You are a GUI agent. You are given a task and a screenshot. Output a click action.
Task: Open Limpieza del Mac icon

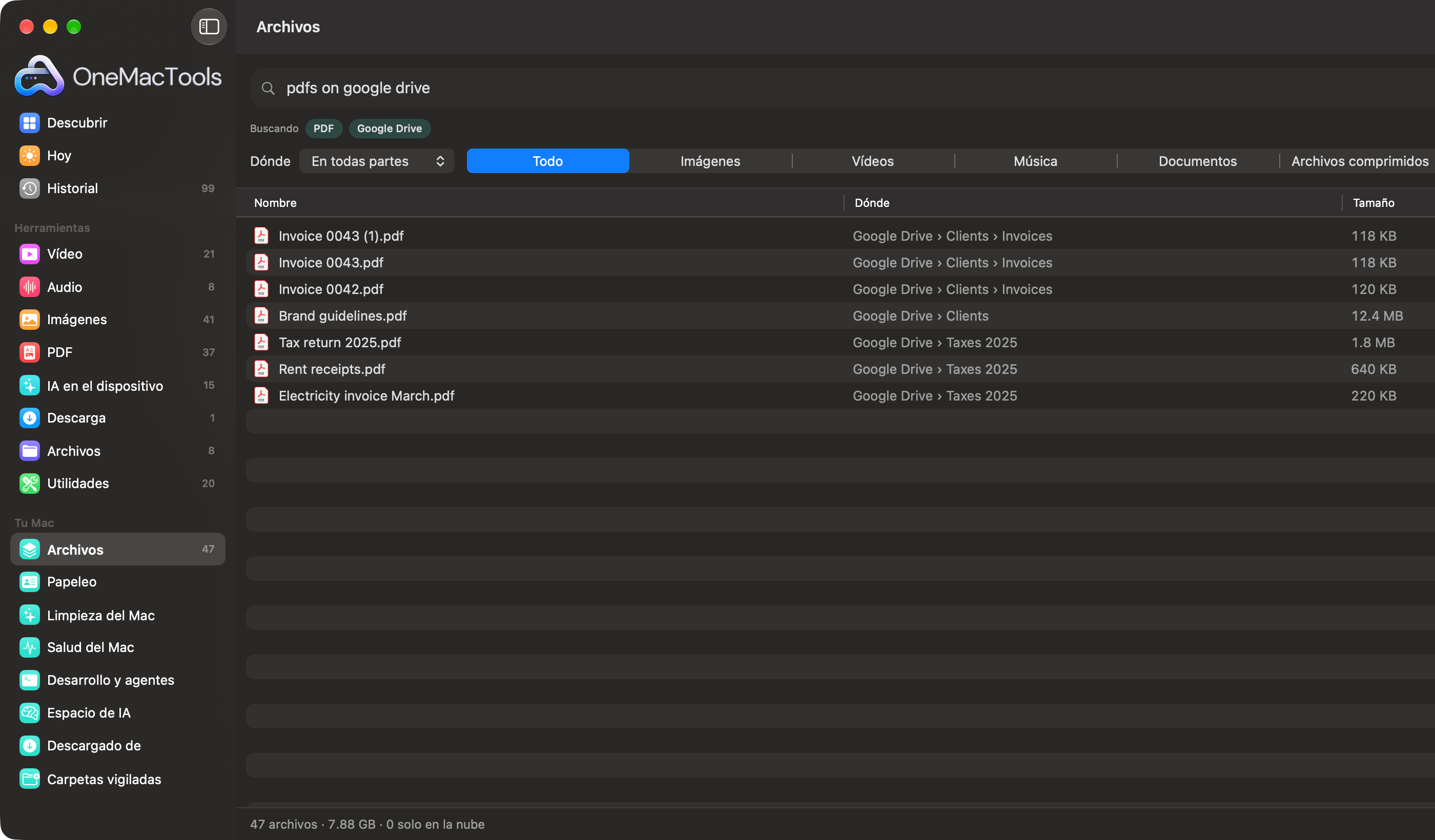click(30, 615)
